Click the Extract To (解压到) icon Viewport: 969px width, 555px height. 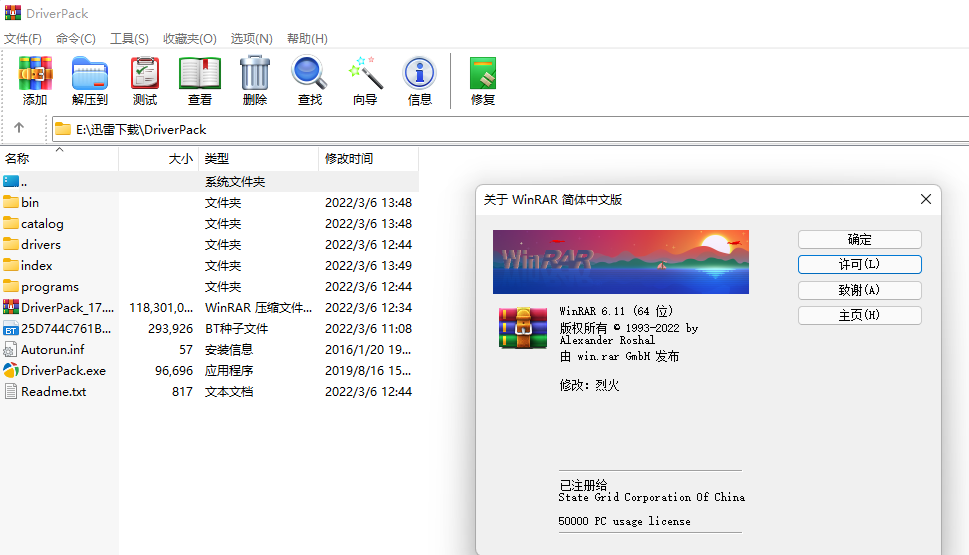coord(90,73)
